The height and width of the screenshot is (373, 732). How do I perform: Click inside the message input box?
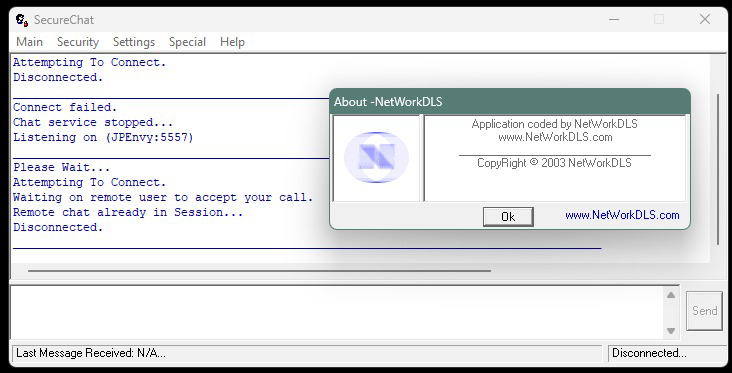click(337, 312)
